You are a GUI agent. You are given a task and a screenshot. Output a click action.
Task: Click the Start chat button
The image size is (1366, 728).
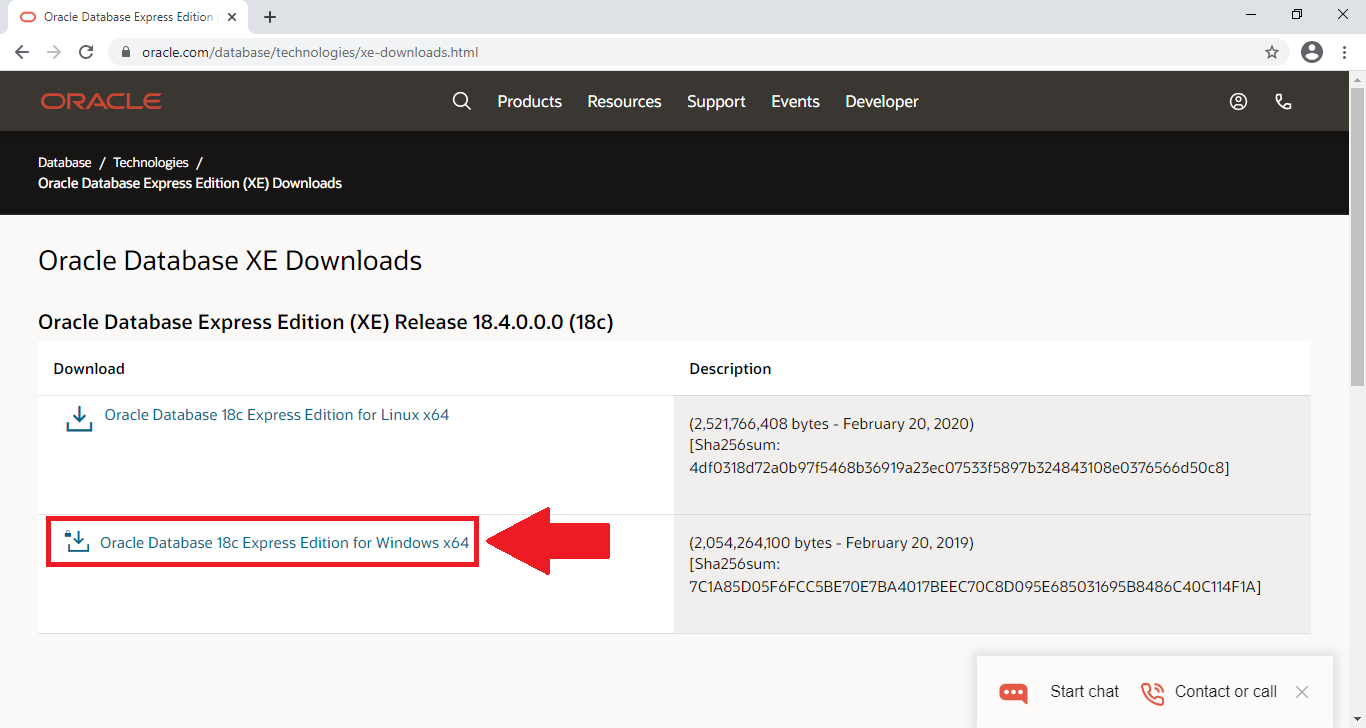point(1060,692)
